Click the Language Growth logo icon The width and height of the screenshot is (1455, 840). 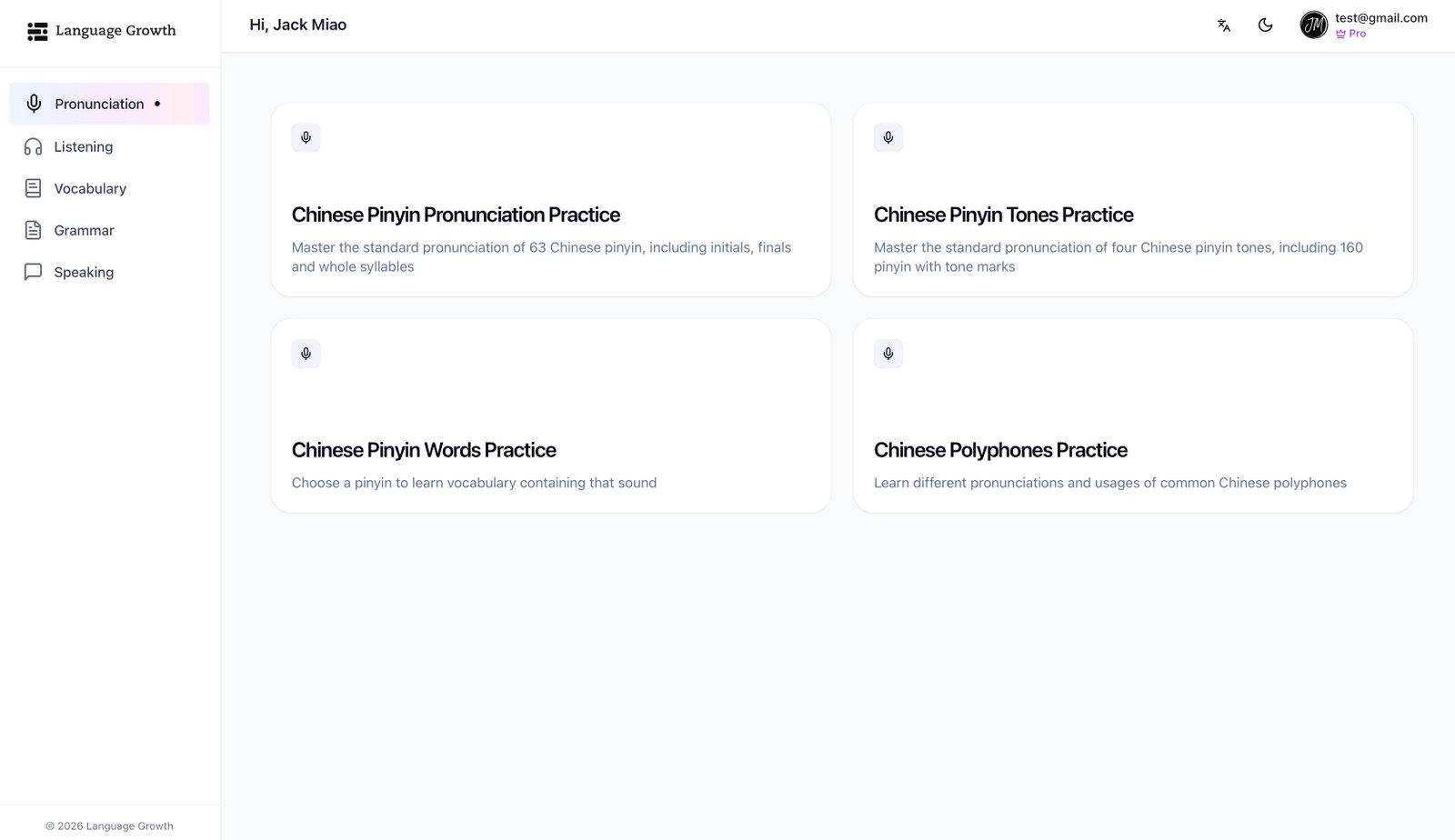(x=37, y=32)
